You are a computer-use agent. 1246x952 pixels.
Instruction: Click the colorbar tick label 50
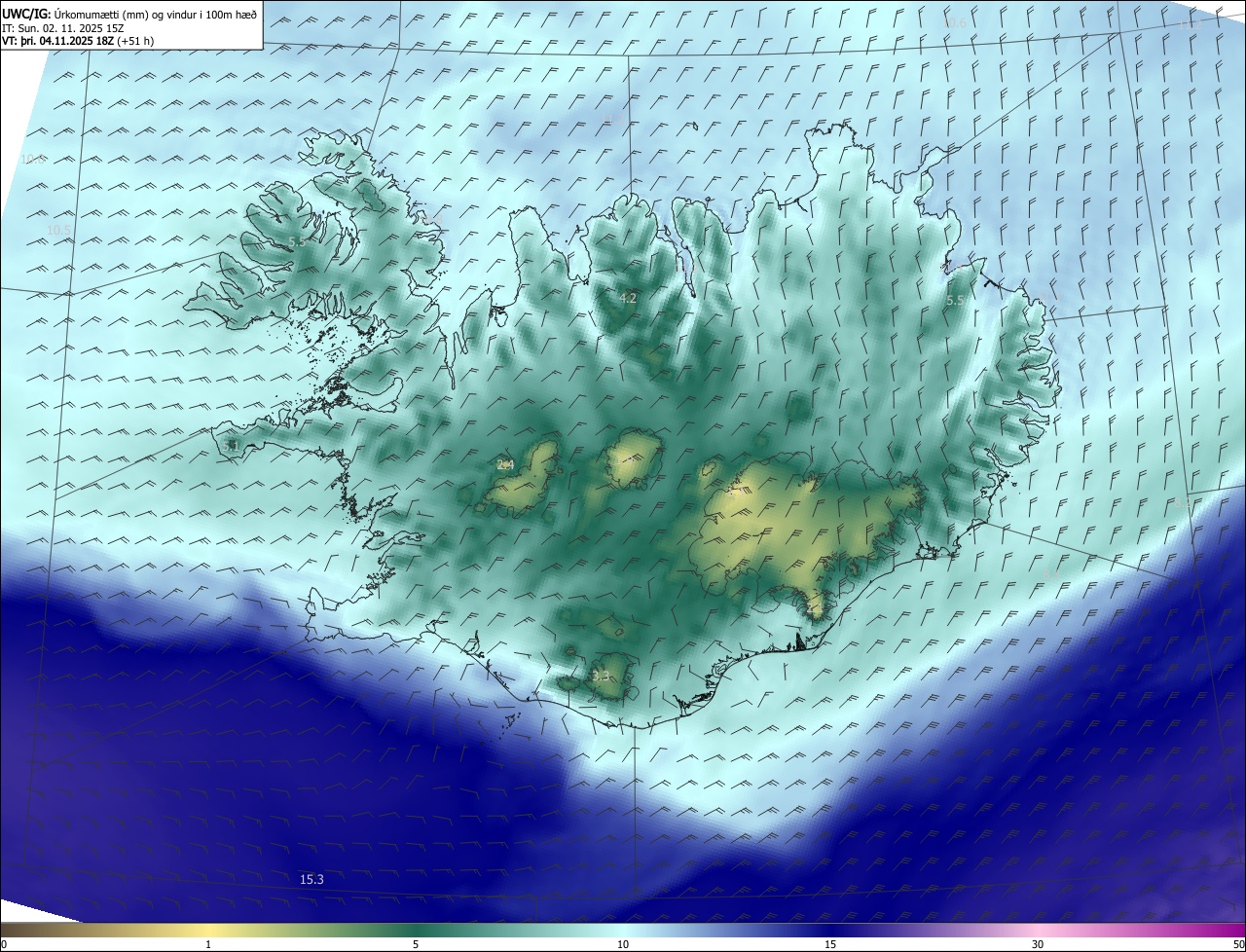pos(1238,944)
